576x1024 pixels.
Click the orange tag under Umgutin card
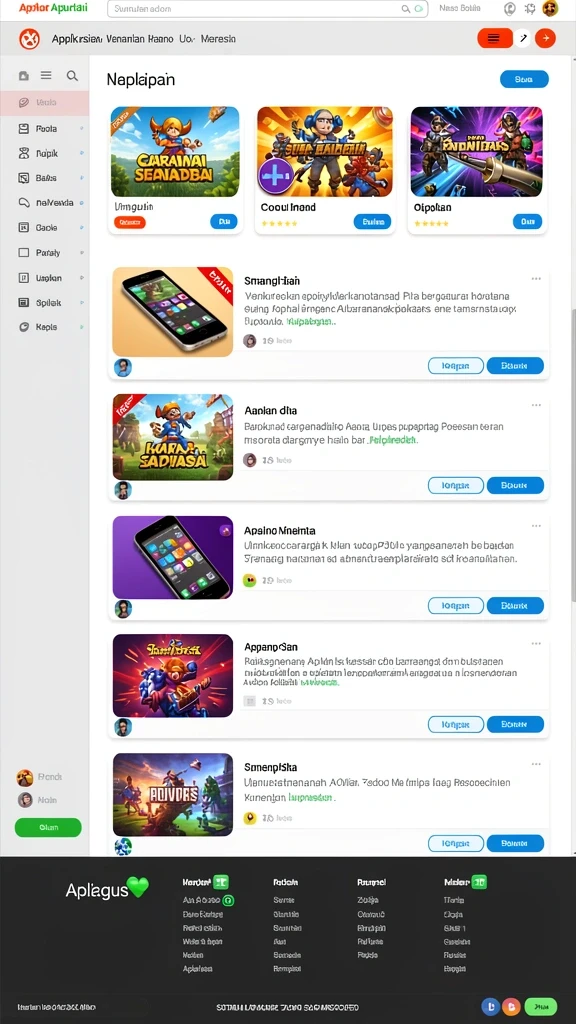pos(130,223)
